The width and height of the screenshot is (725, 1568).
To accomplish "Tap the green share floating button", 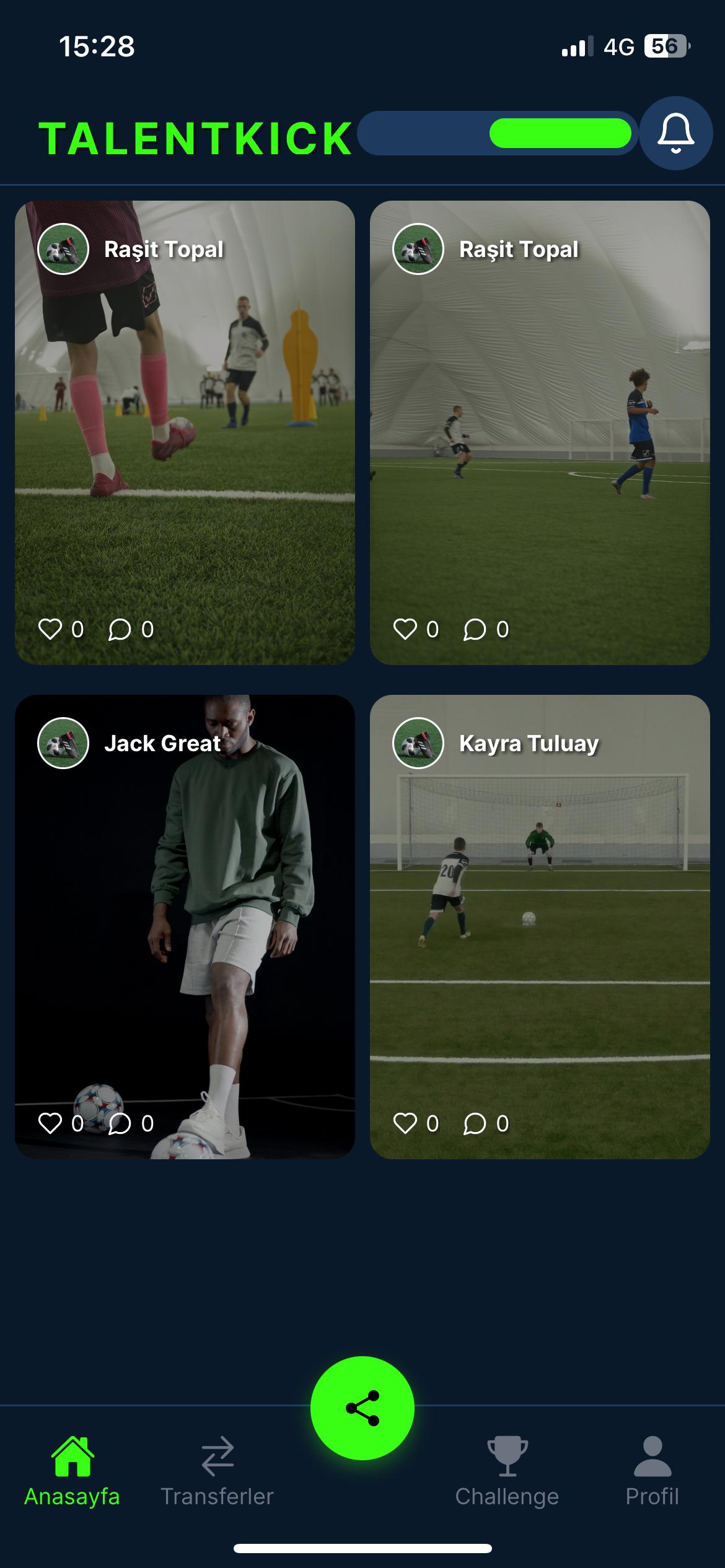I will pos(362,1408).
